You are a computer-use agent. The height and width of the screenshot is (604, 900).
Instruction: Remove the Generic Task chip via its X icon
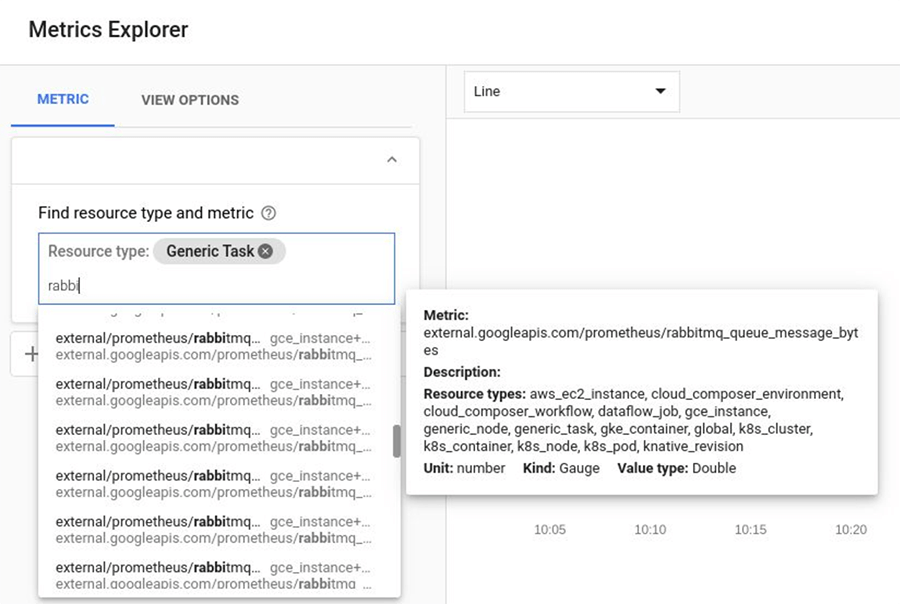click(264, 251)
